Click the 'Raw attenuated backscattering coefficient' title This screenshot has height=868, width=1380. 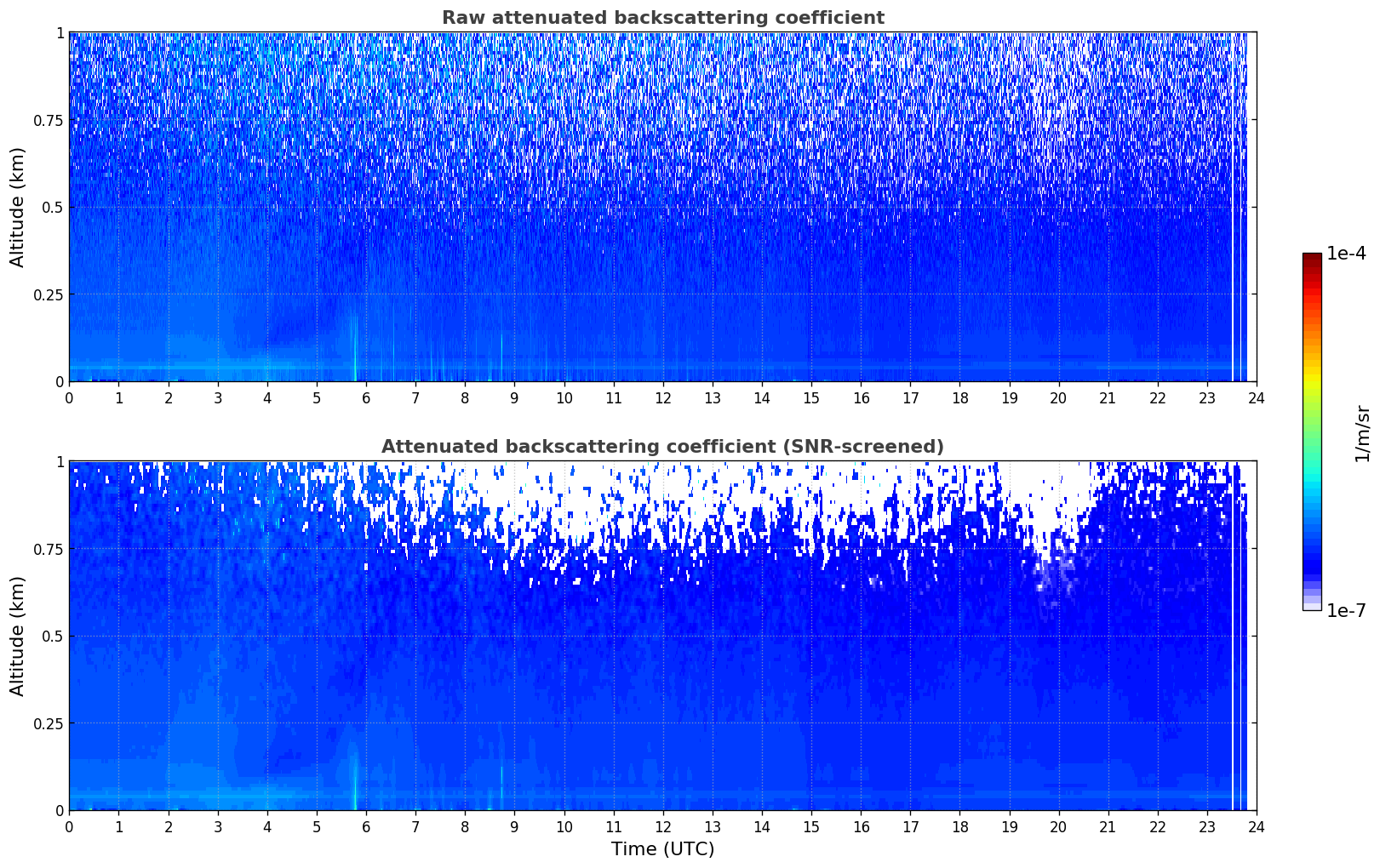pos(662,18)
